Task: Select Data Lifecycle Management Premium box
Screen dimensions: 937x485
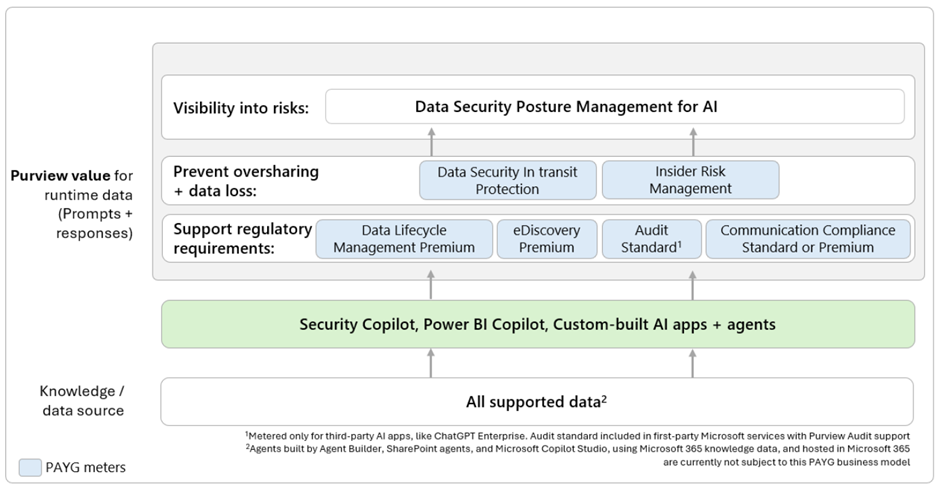Action: 403,239
